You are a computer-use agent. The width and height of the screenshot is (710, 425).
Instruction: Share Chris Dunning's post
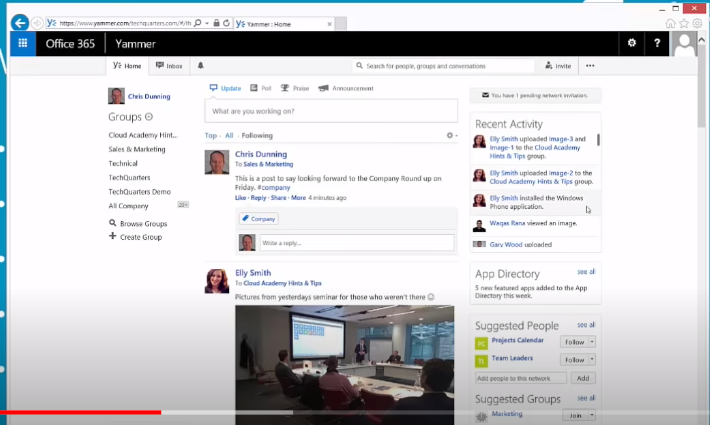[x=278, y=198]
